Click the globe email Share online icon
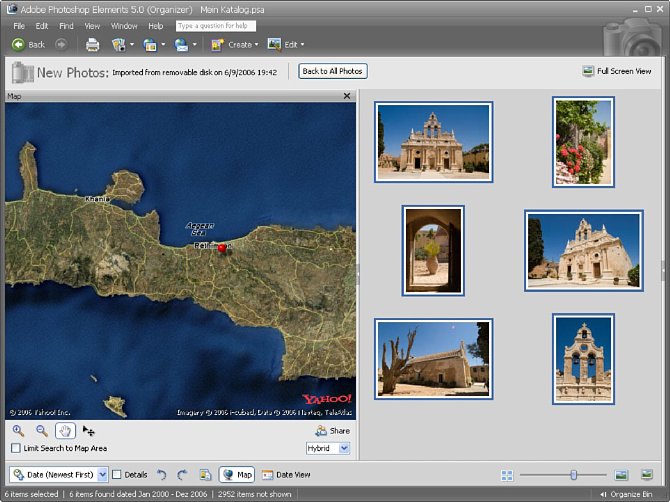 pos(181,44)
